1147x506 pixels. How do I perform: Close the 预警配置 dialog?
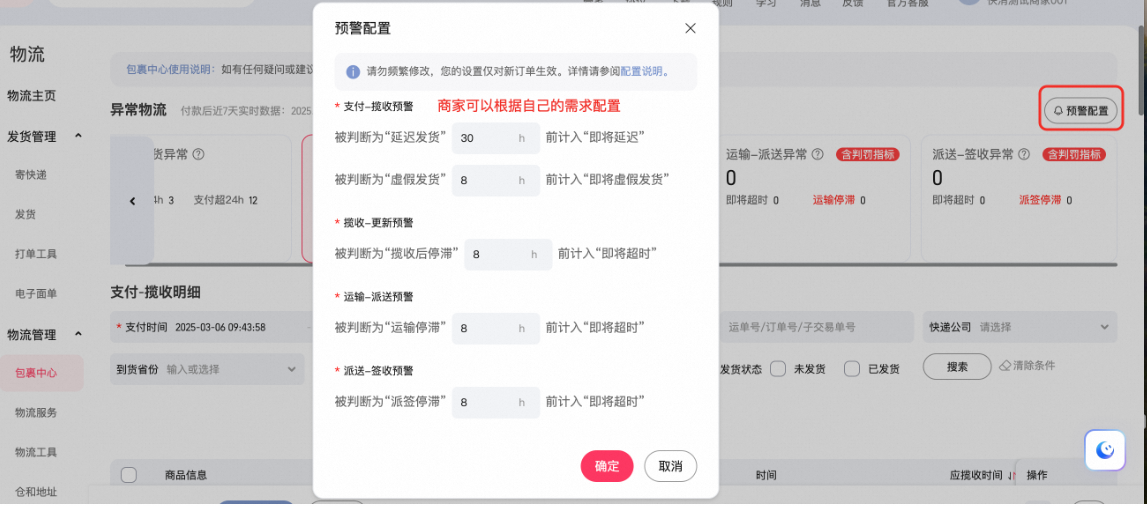pyautogui.click(x=690, y=29)
